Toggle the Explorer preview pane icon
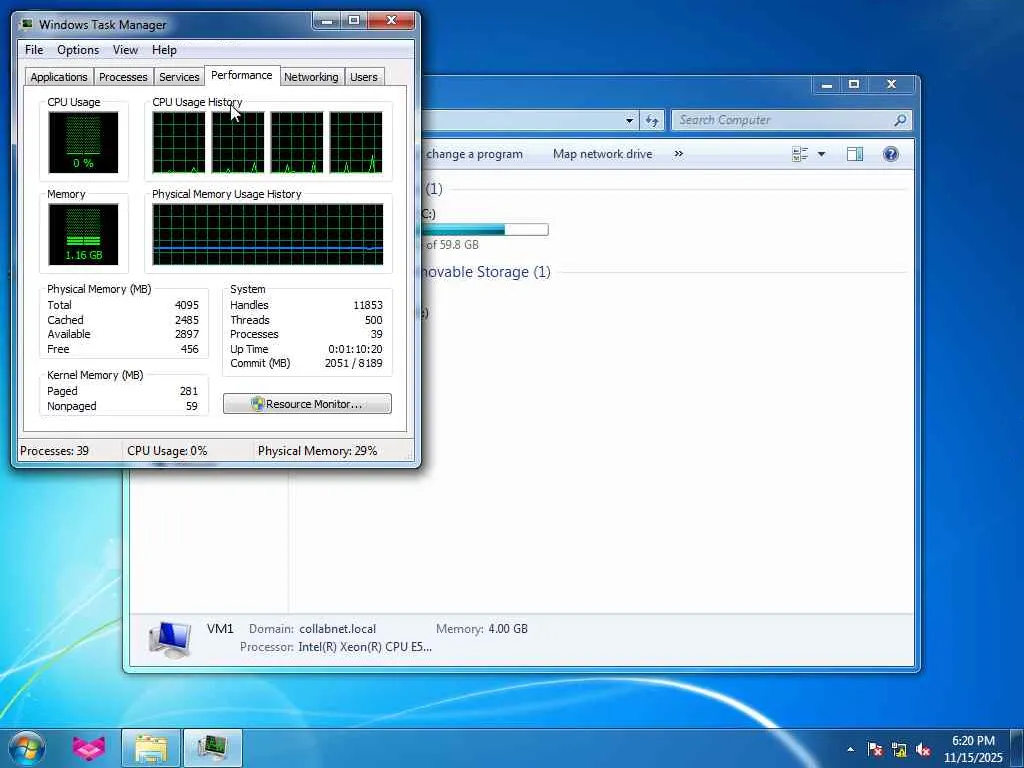This screenshot has width=1024, height=768. (x=854, y=154)
